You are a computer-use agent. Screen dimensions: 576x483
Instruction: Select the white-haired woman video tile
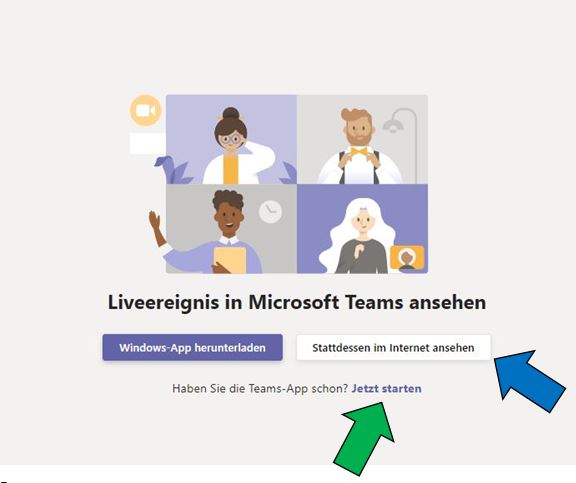click(x=362, y=229)
